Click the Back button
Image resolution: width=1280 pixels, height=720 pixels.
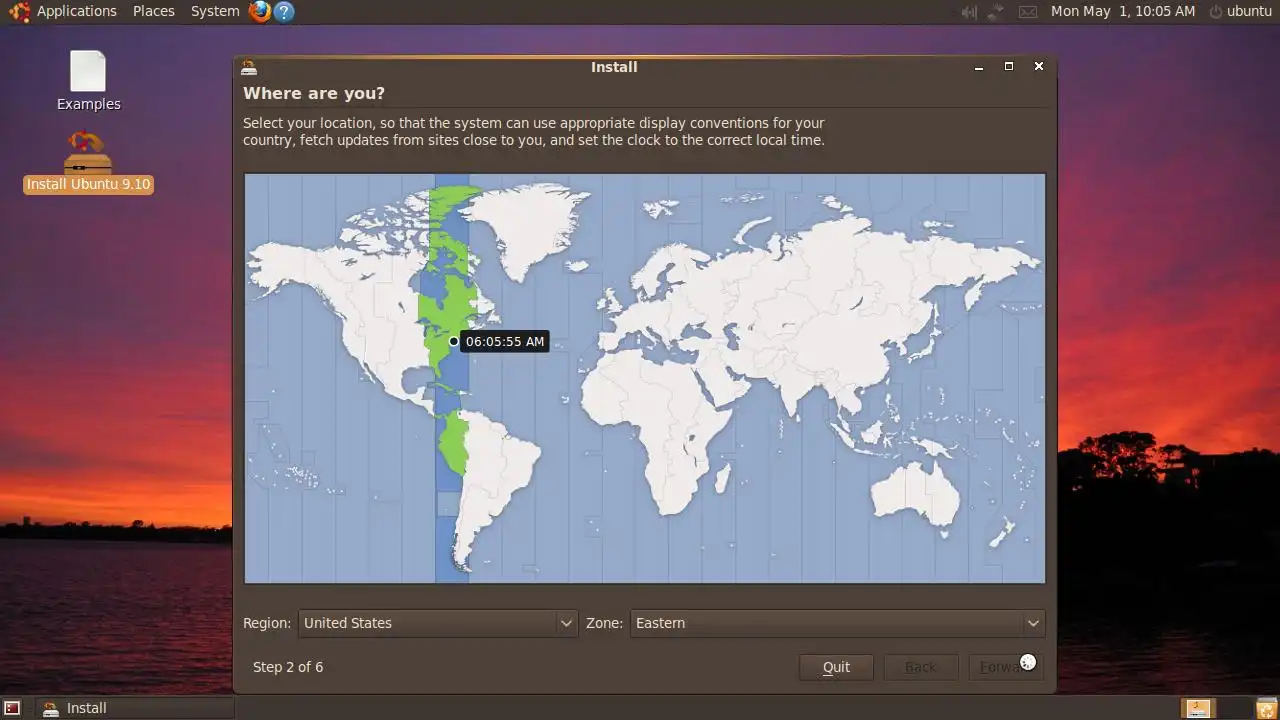pyautogui.click(x=921, y=667)
